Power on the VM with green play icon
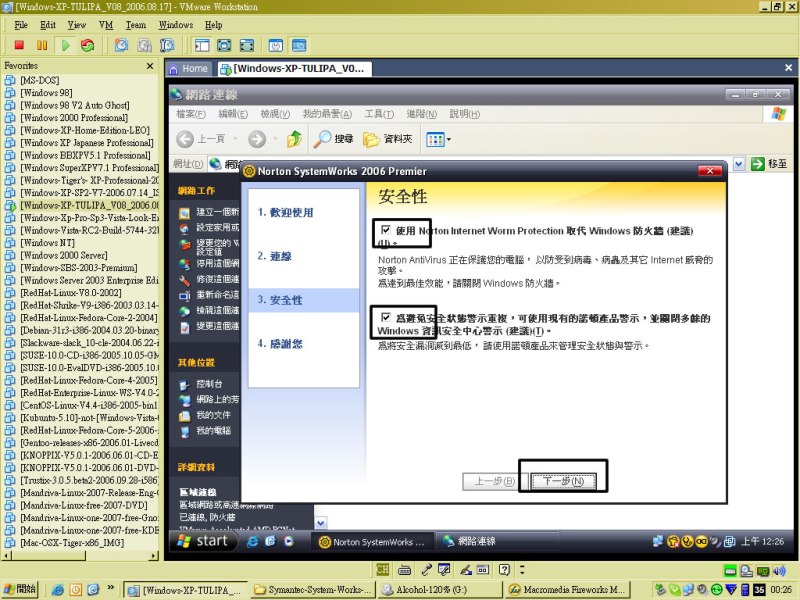 click(65, 45)
